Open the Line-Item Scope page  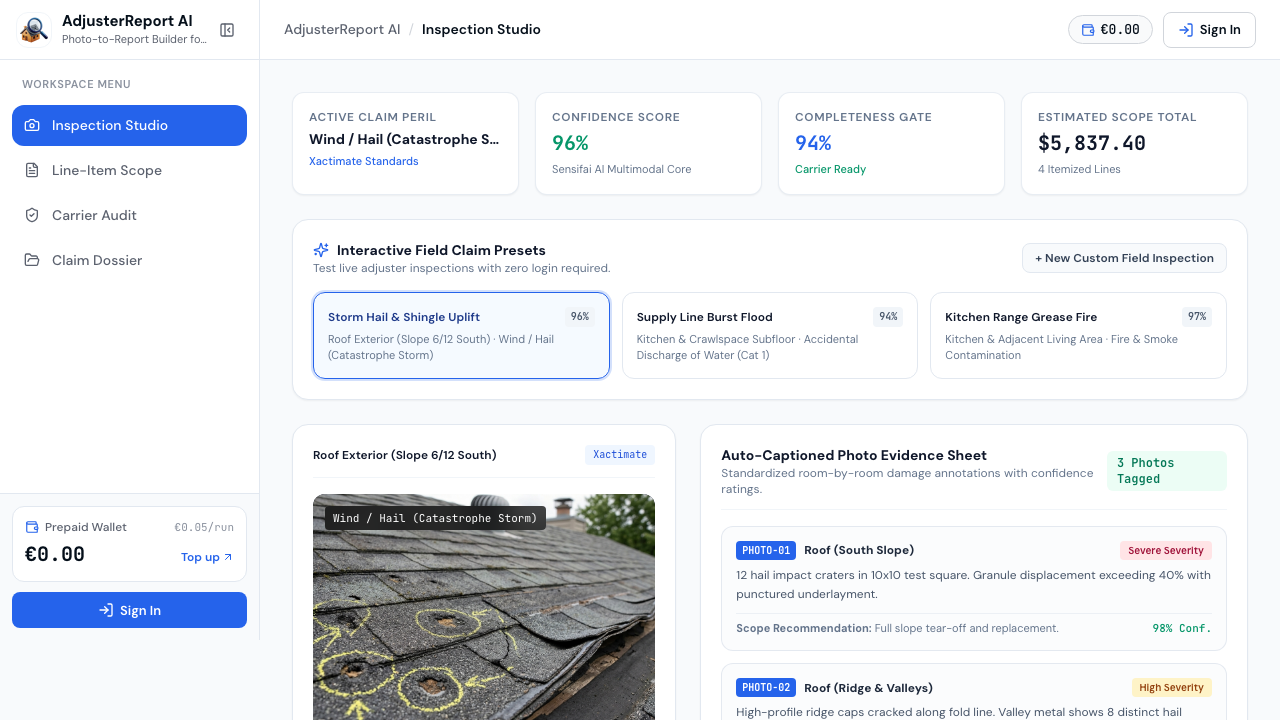129,170
